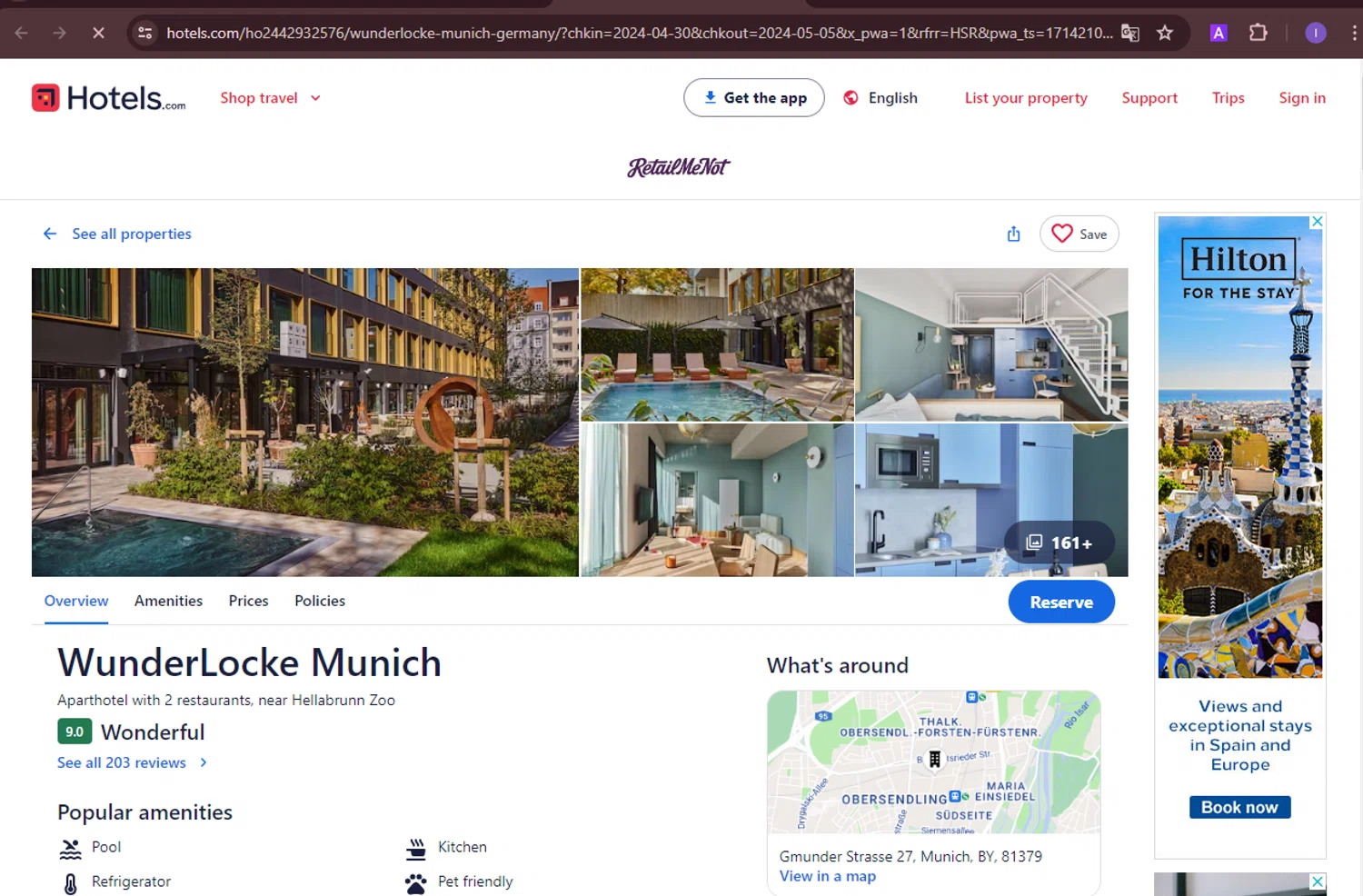Bookmark page with the star icon
The height and width of the screenshot is (896, 1363).
[1165, 34]
